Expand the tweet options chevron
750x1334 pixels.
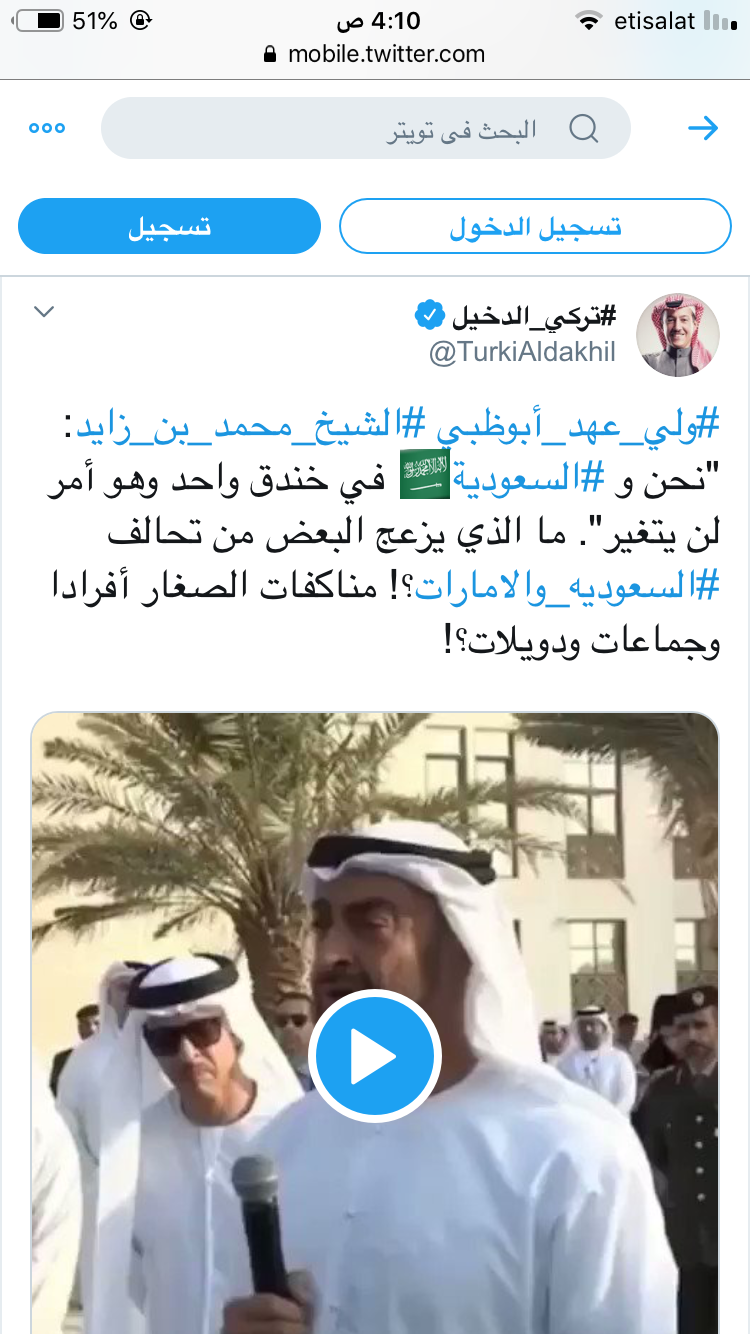(x=43, y=312)
